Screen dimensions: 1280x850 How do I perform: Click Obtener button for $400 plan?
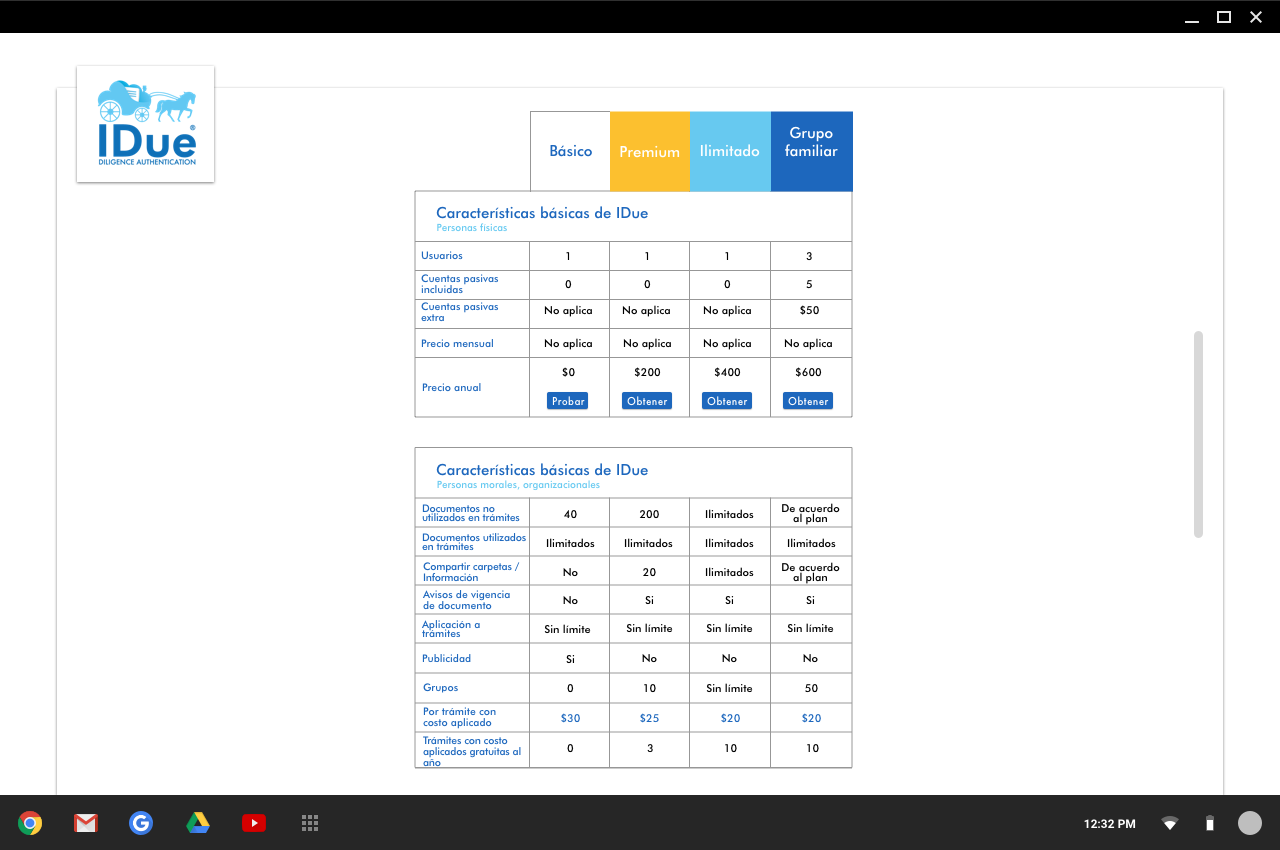tap(727, 401)
